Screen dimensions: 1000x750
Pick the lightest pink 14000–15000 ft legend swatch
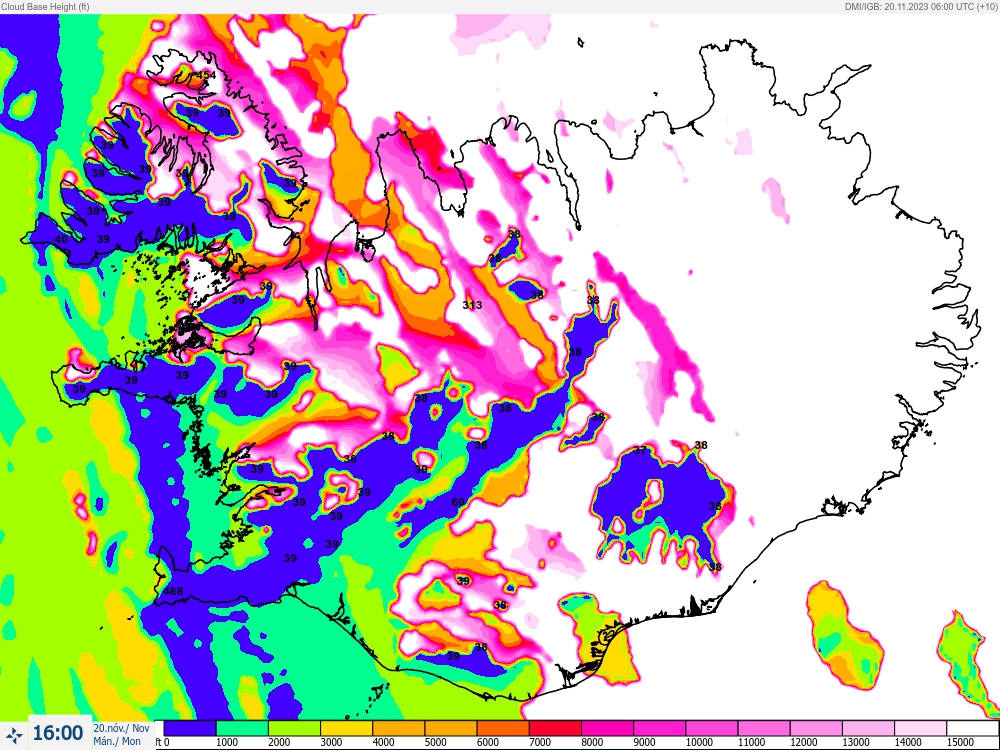[922, 728]
